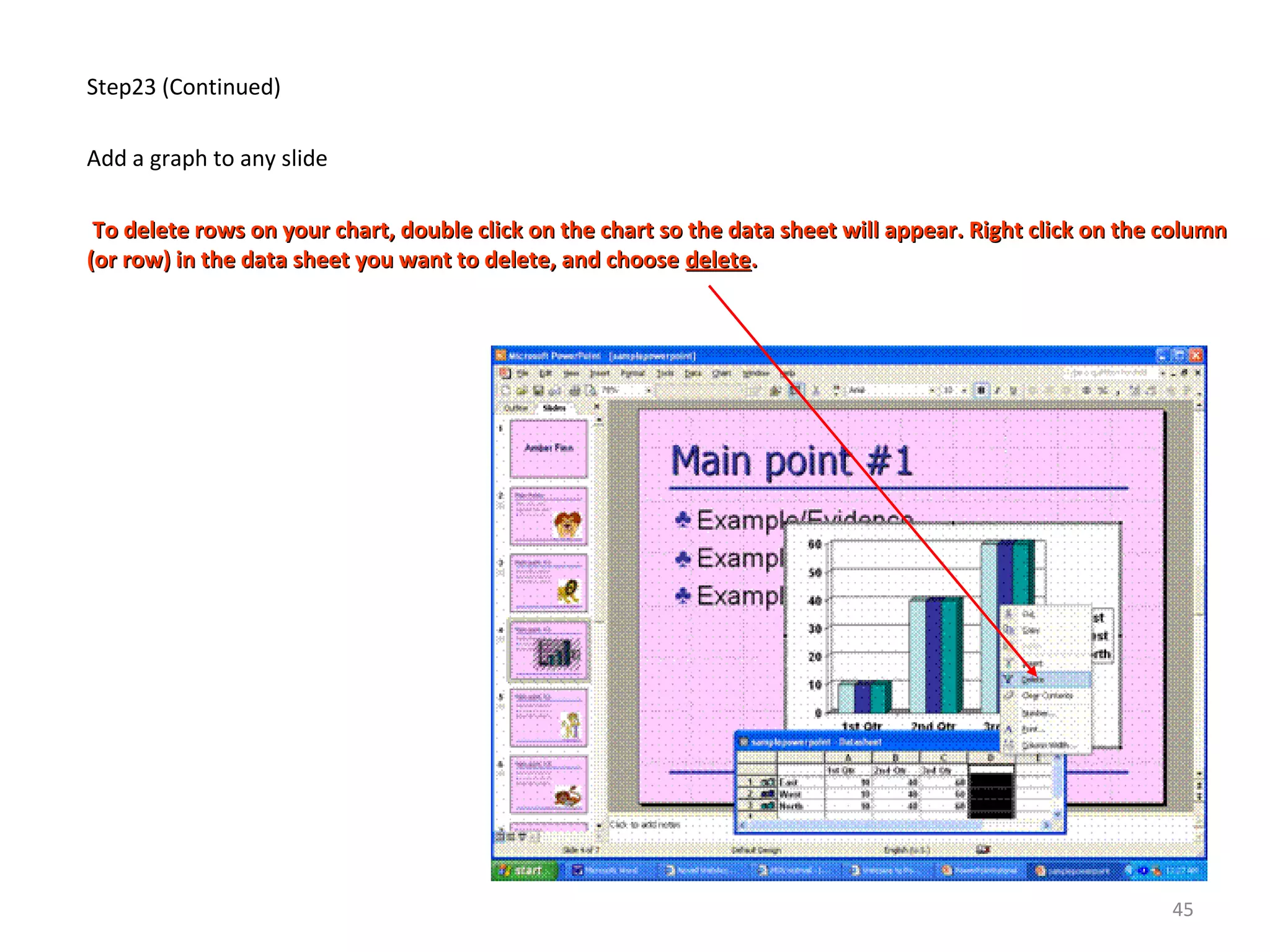
Task: Click the system tray clock
Action: [1183, 870]
